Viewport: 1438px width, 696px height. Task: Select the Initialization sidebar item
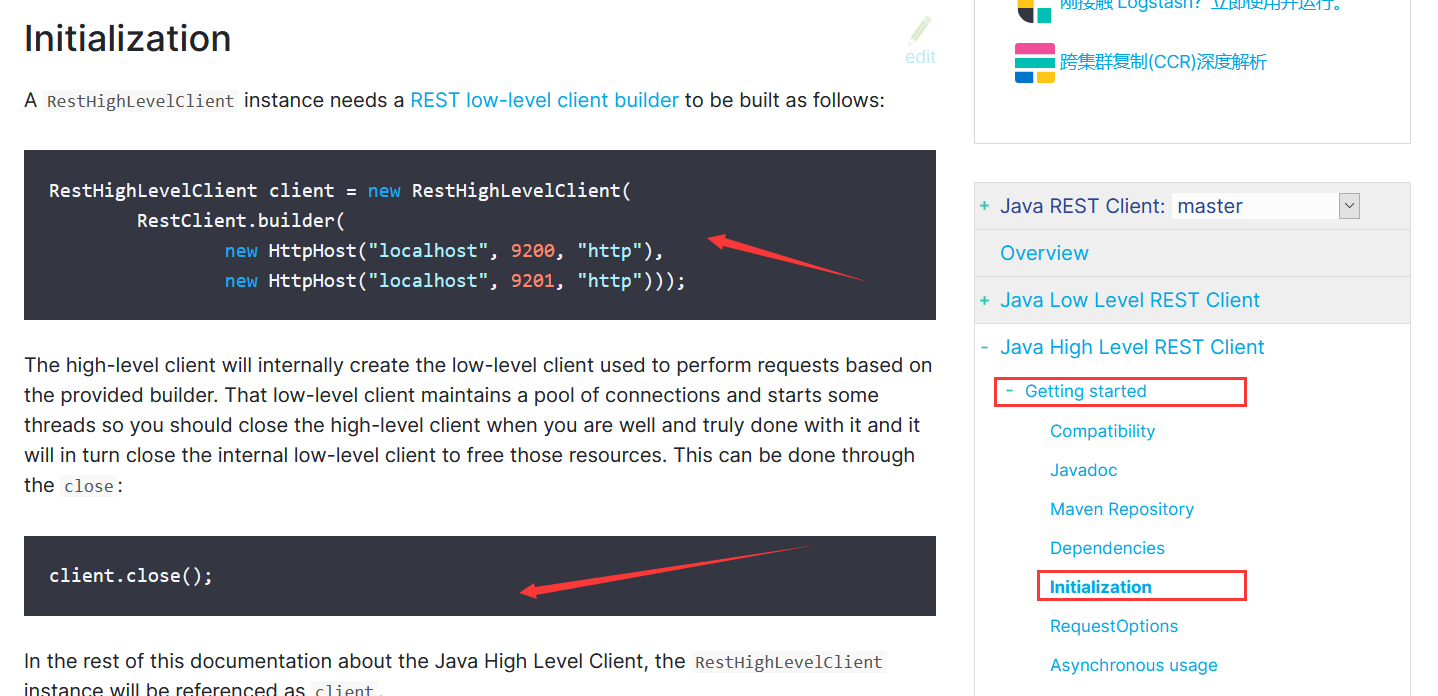click(x=1100, y=587)
